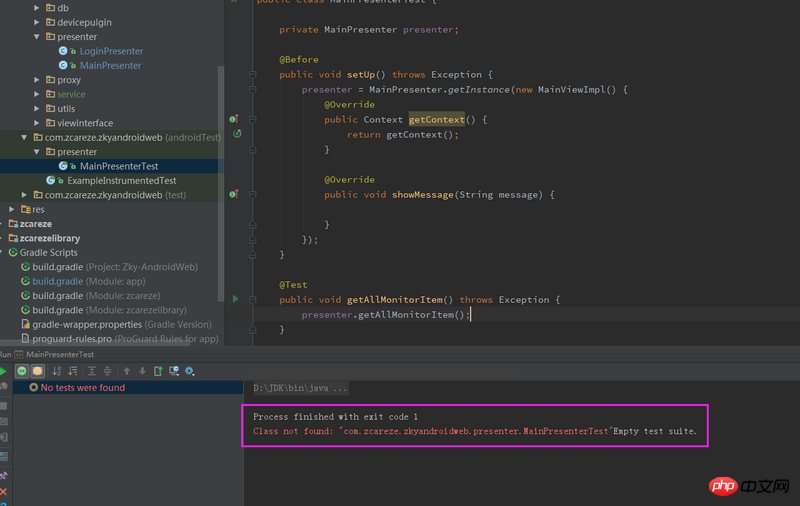Viewport: 800px width, 506px height.
Task: Go to previous failed test arrow
Action: point(127,371)
